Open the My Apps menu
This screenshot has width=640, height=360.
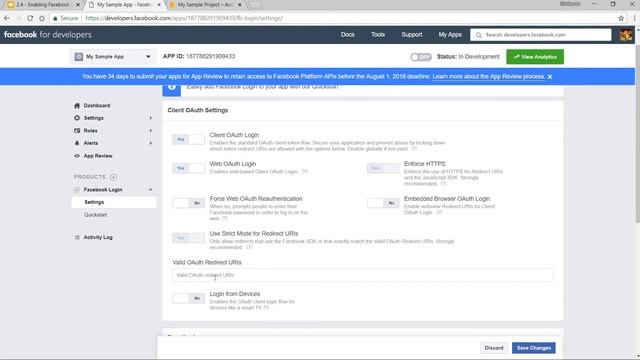tap(450, 35)
